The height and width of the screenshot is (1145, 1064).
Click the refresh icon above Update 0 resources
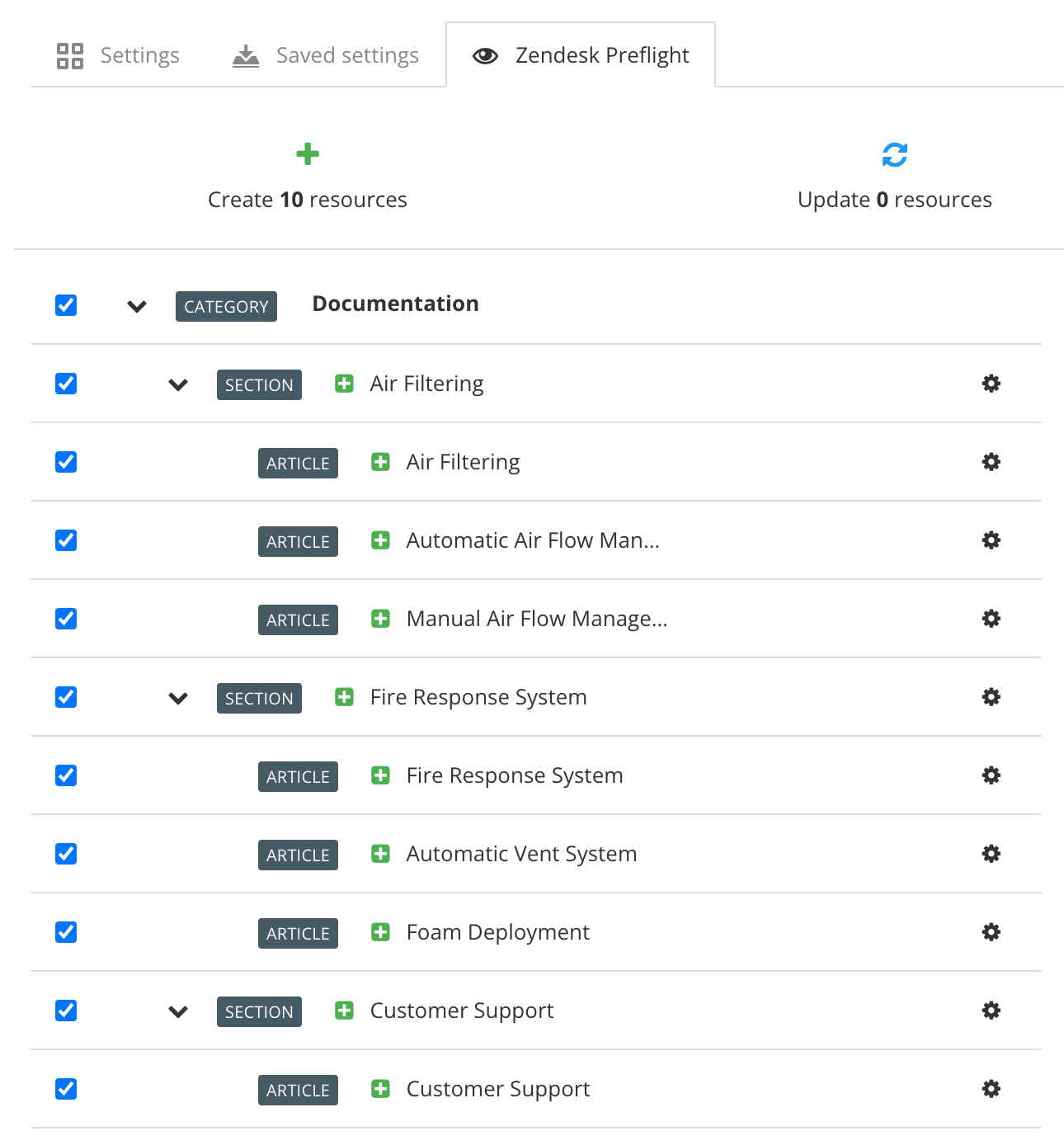[x=895, y=154]
